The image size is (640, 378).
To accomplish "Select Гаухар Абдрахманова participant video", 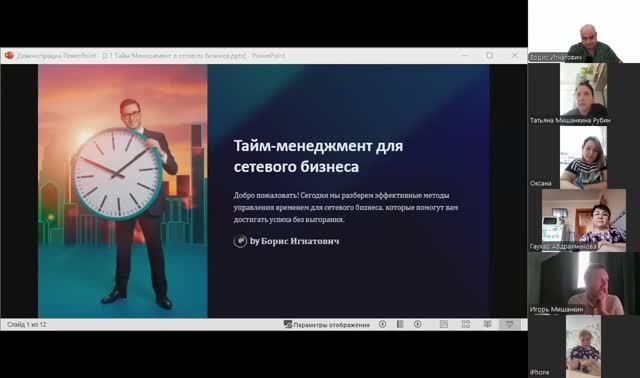I will [584, 220].
